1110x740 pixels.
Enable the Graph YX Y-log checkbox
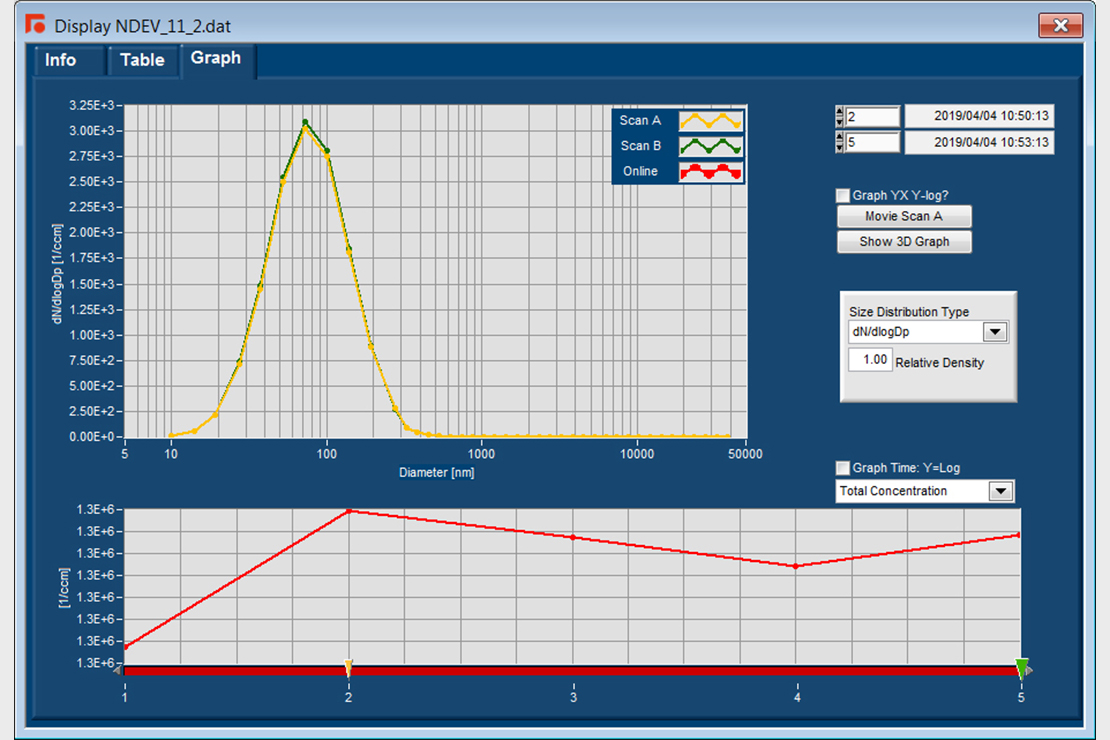[843, 196]
